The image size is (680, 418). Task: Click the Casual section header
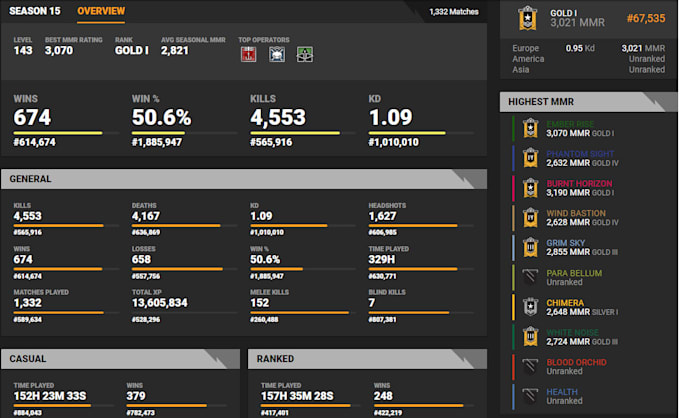pyautogui.click(x=120, y=359)
